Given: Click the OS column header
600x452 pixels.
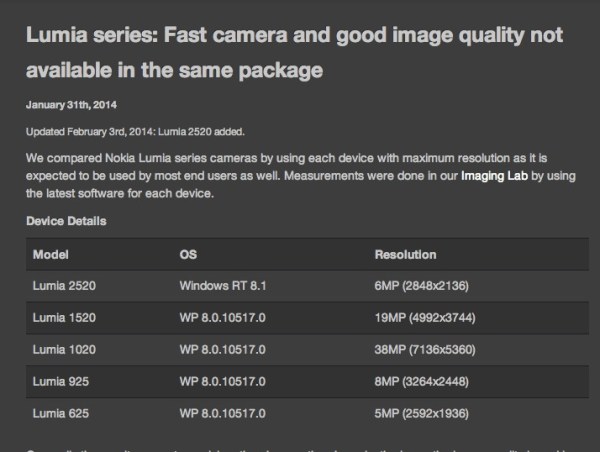Looking at the screenshot, I should pyautogui.click(x=189, y=254).
